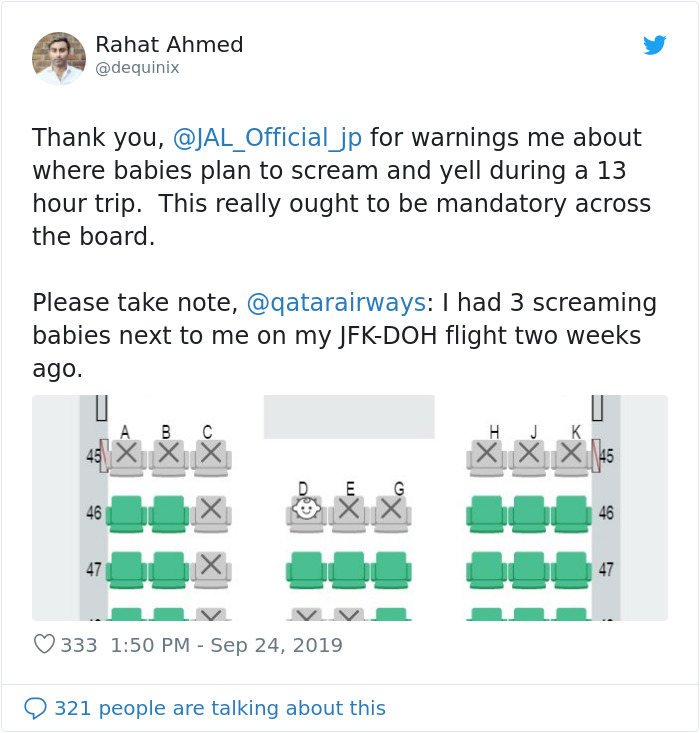
Task: Click the Rahat Ahmed display name
Action: coord(169,45)
